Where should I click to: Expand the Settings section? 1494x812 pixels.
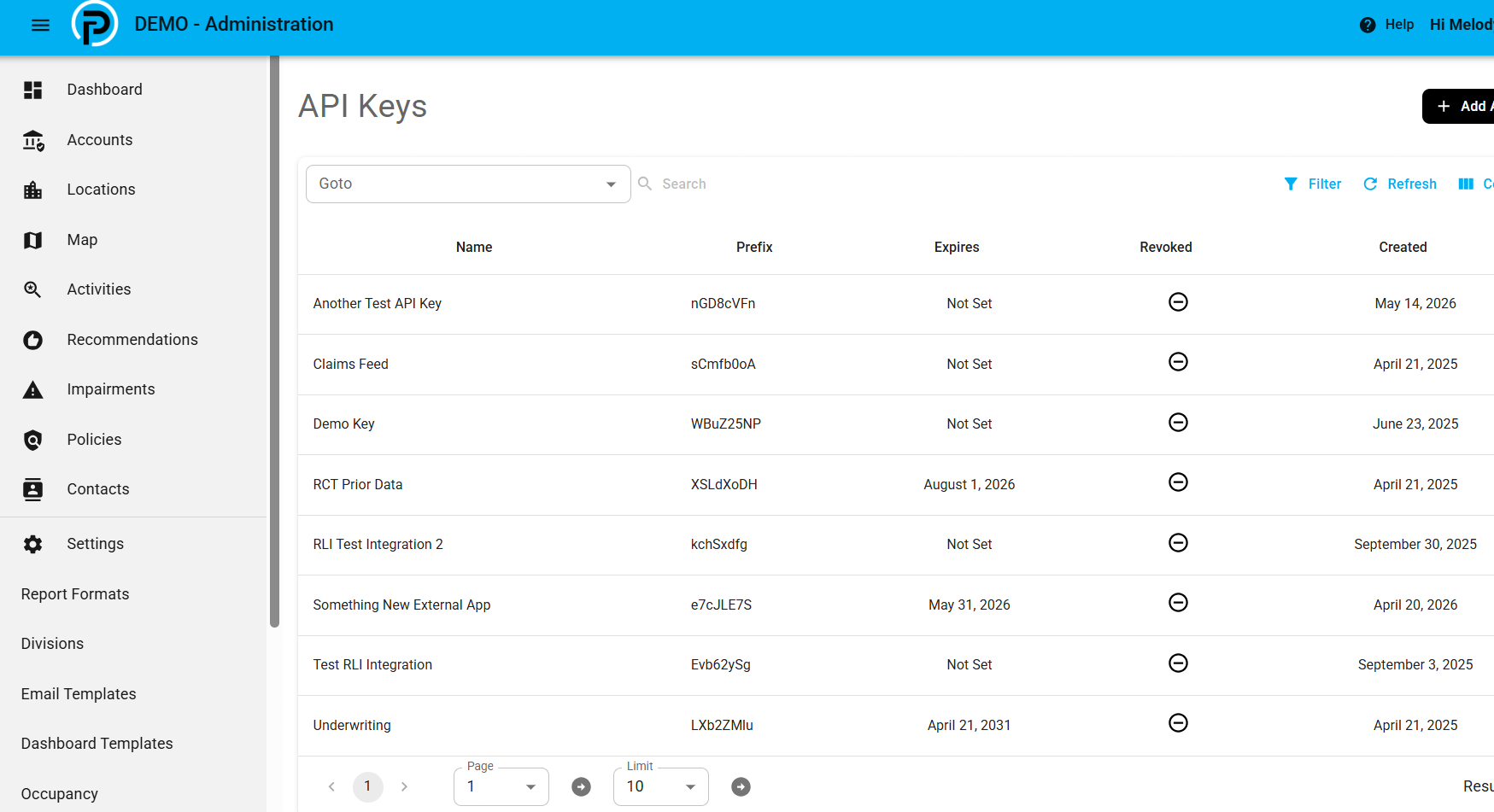pyautogui.click(x=95, y=544)
